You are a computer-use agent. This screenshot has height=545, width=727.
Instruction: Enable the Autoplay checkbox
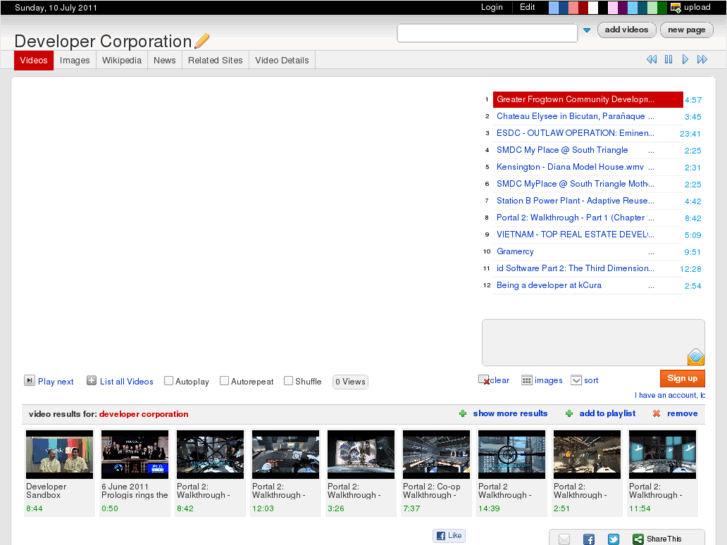(x=169, y=381)
